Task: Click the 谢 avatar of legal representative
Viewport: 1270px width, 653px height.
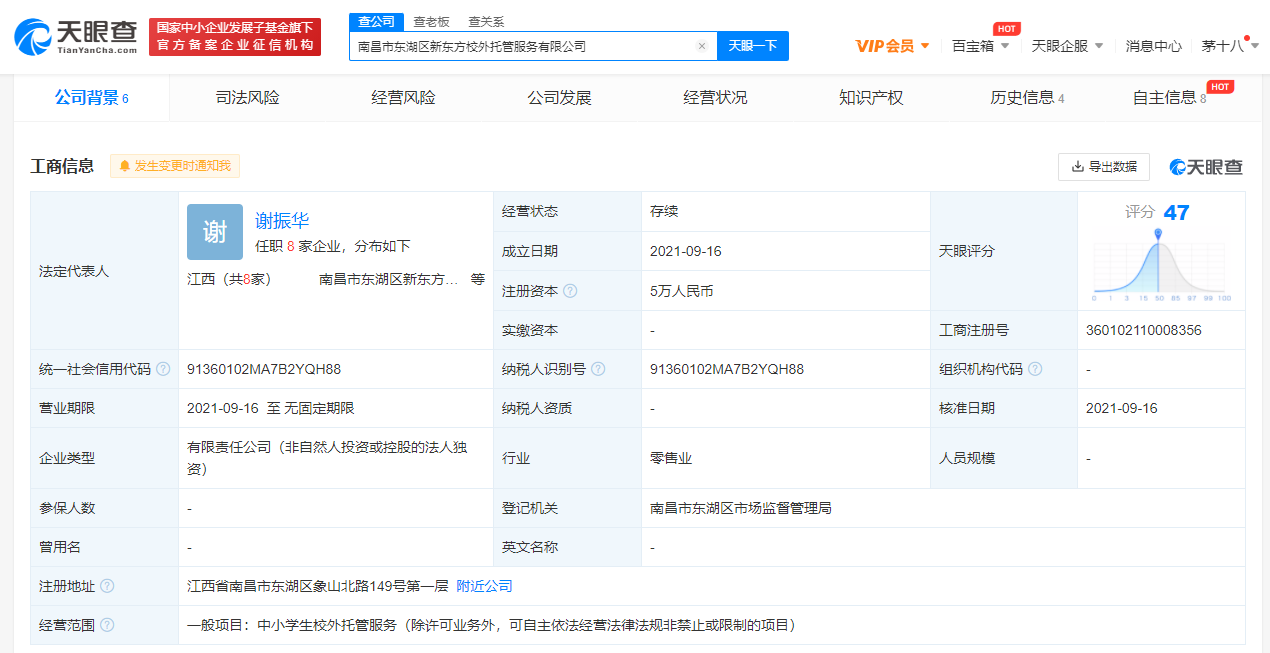Action: [x=215, y=232]
